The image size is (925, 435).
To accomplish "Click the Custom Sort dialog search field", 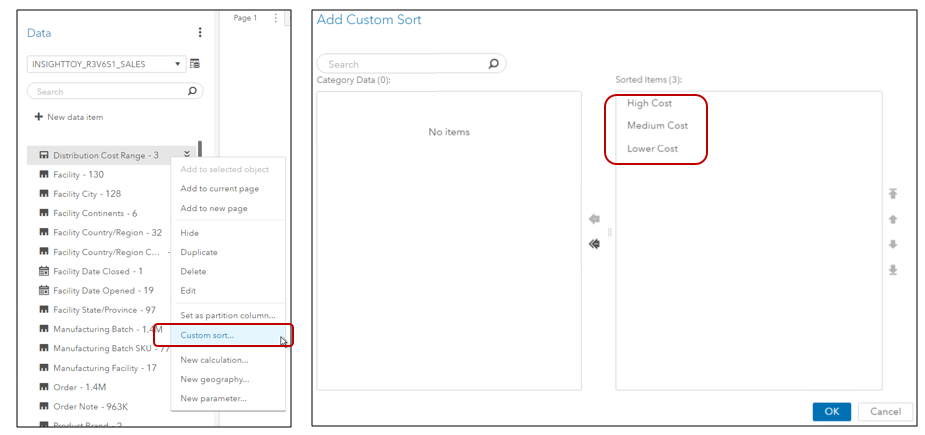I will [x=410, y=64].
